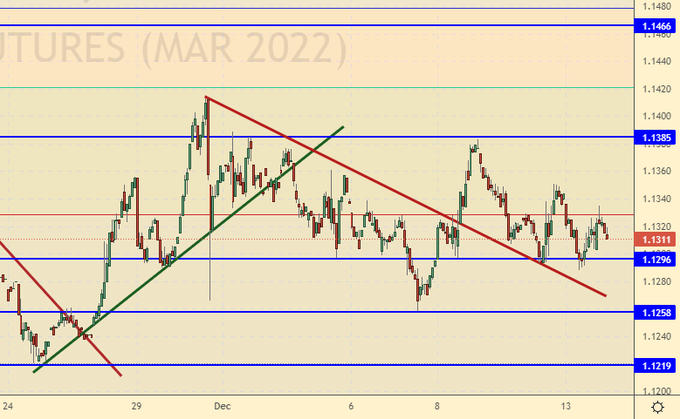Click the 24 date on time axis

pyautogui.click(x=9, y=407)
